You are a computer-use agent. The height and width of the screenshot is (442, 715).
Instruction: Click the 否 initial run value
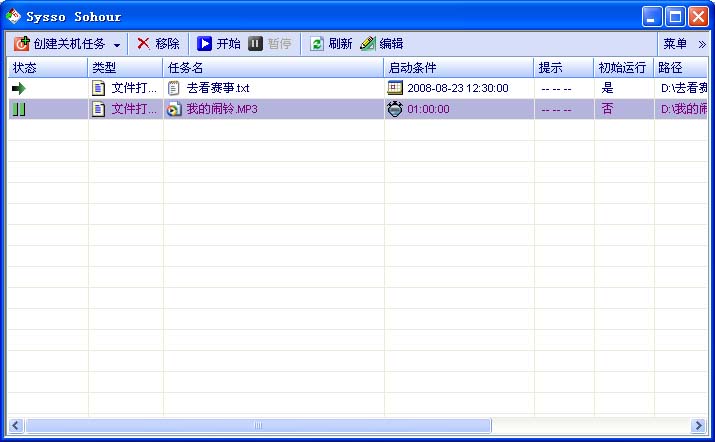pyautogui.click(x=607, y=109)
